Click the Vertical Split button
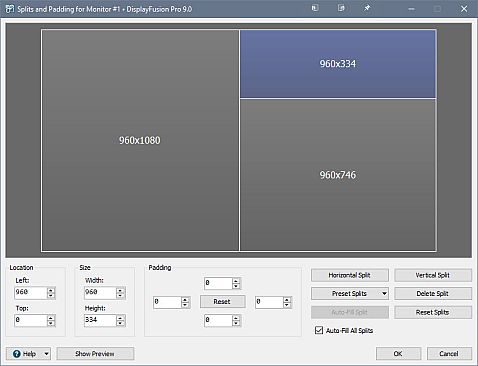Image resolution: width=478 pixels, height=366 pixels. pos(433,275)
